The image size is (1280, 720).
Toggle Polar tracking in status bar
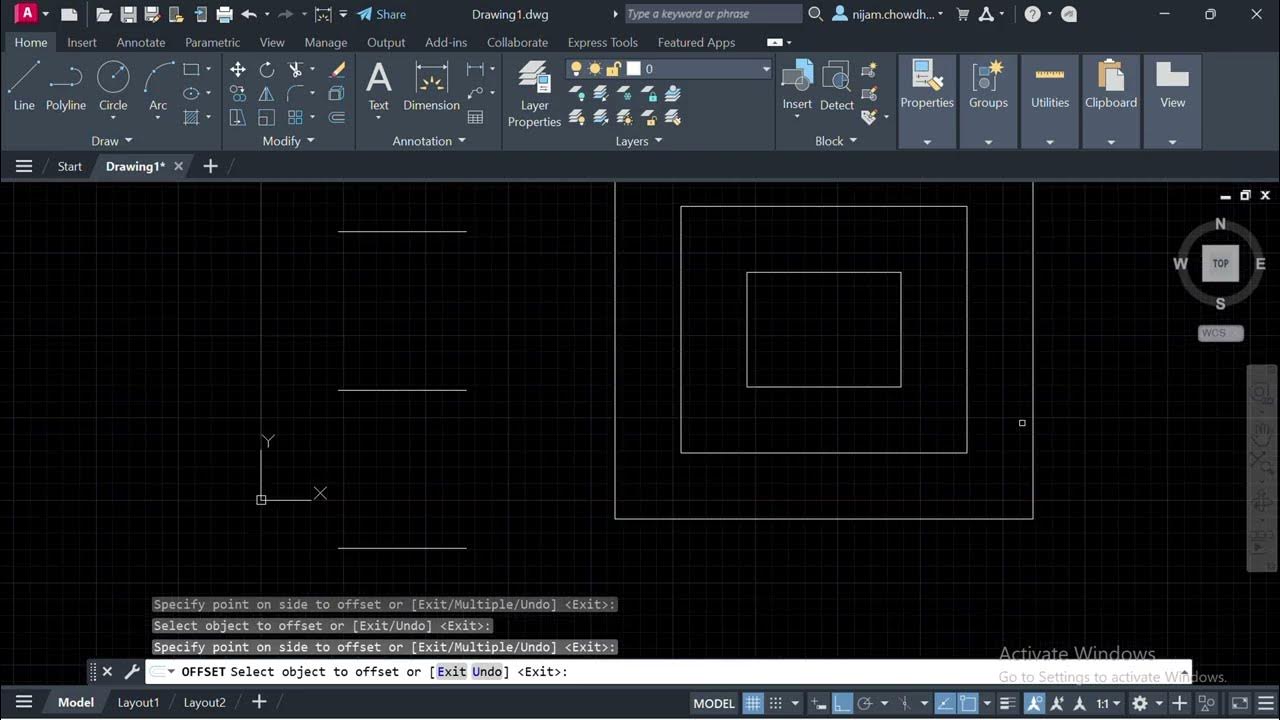[866, 703]
